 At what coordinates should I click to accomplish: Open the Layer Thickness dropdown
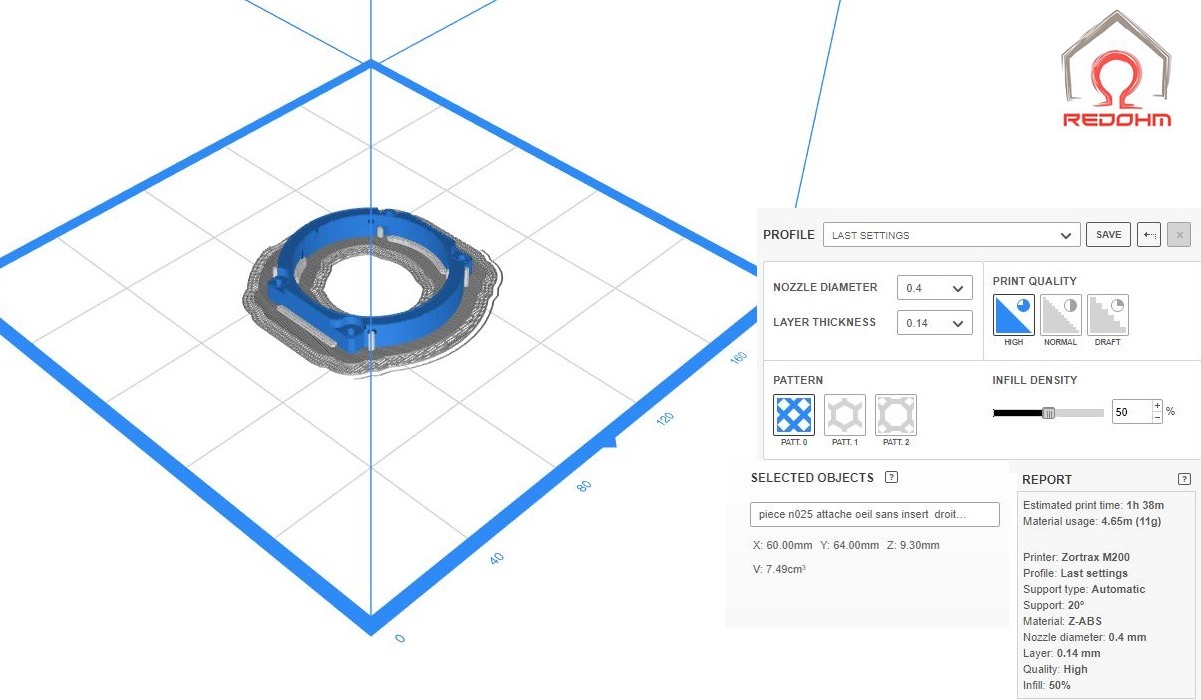[x=935, y=323]
